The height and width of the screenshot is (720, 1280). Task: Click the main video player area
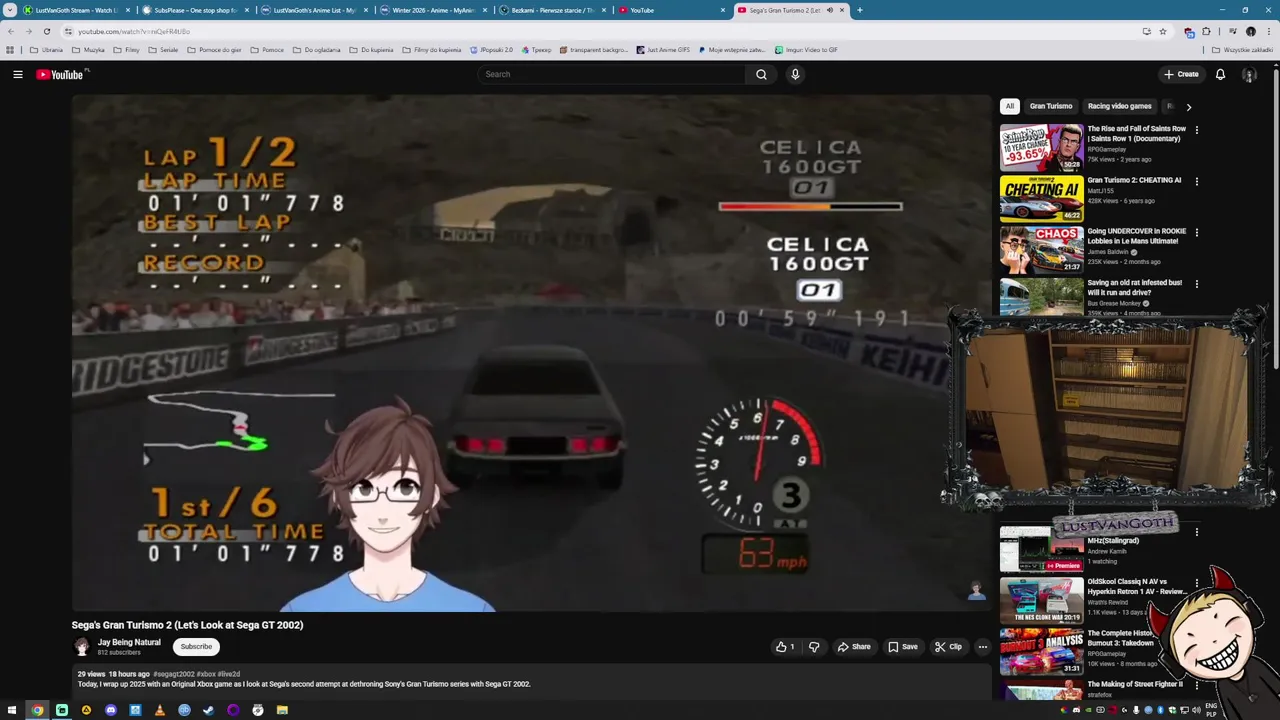531,353
